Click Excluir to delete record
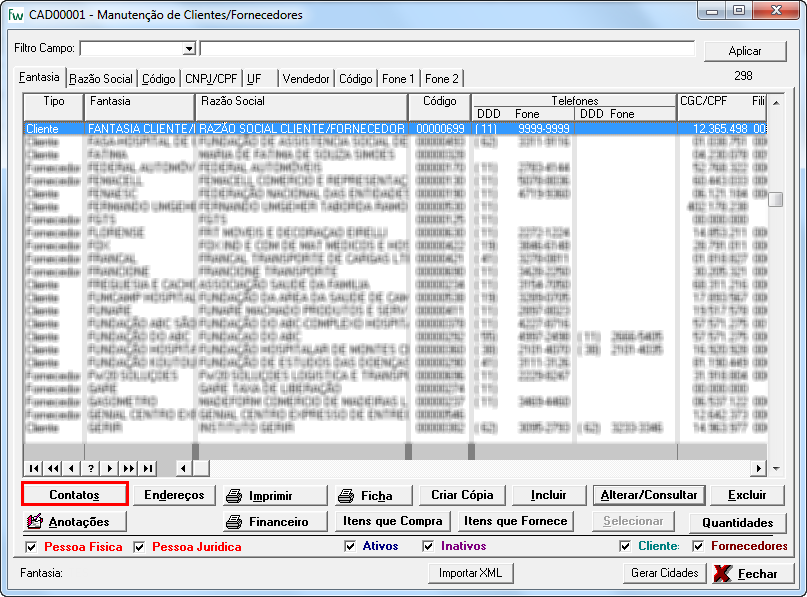 pyautogui.click(x=747, y=495)
